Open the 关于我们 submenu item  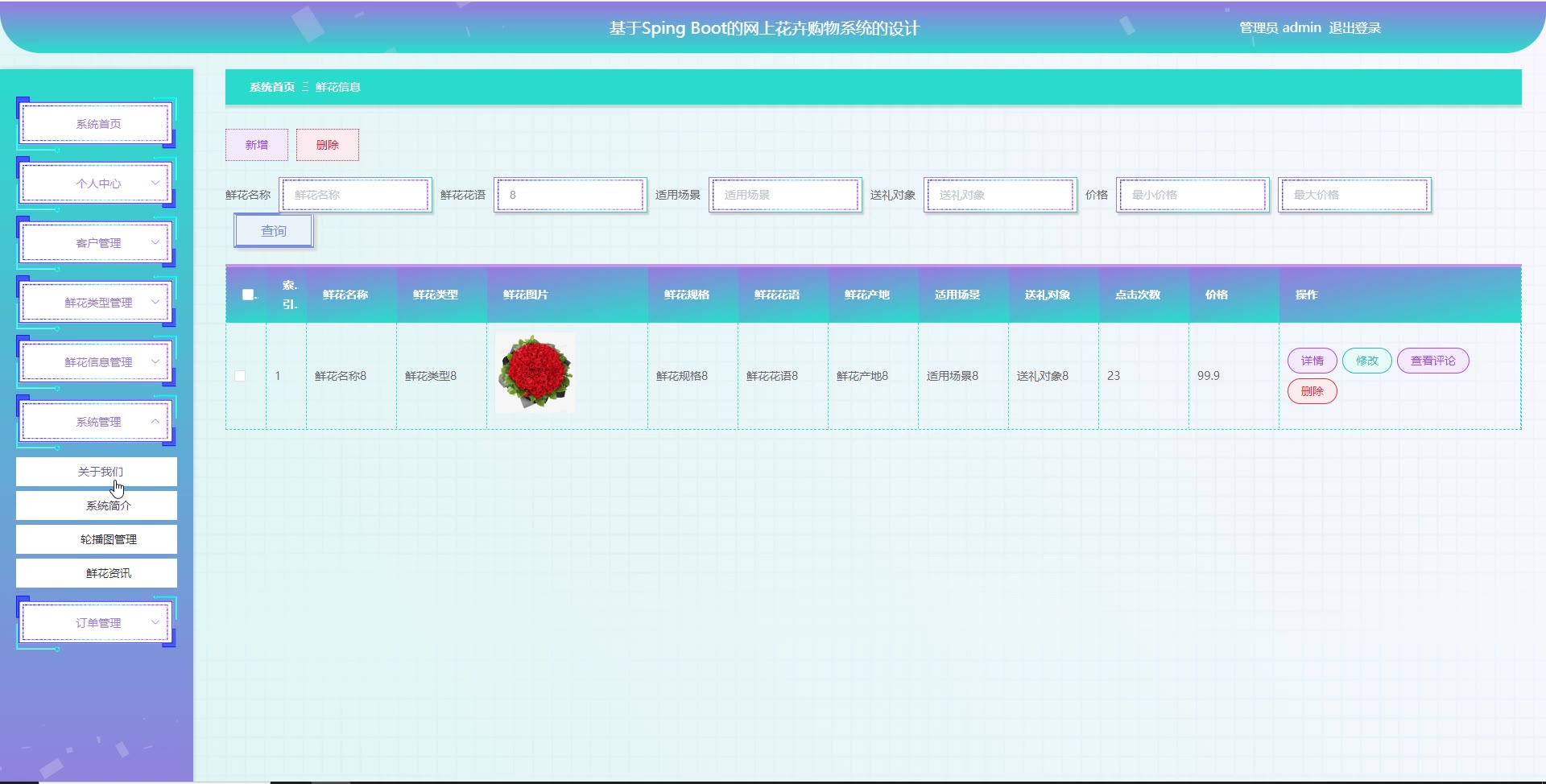pyautogui.click(x=97, y=472)
